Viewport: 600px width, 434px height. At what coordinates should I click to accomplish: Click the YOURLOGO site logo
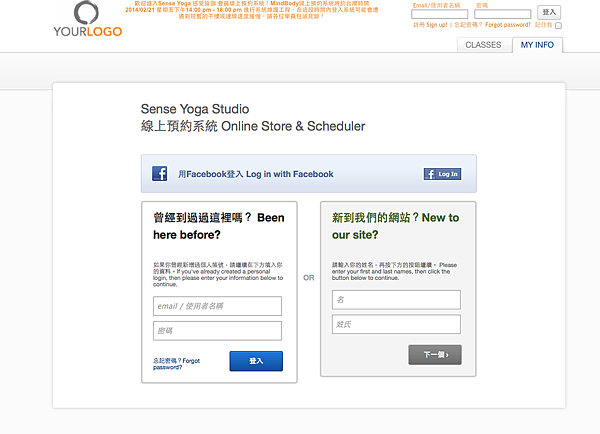(88, 19)
